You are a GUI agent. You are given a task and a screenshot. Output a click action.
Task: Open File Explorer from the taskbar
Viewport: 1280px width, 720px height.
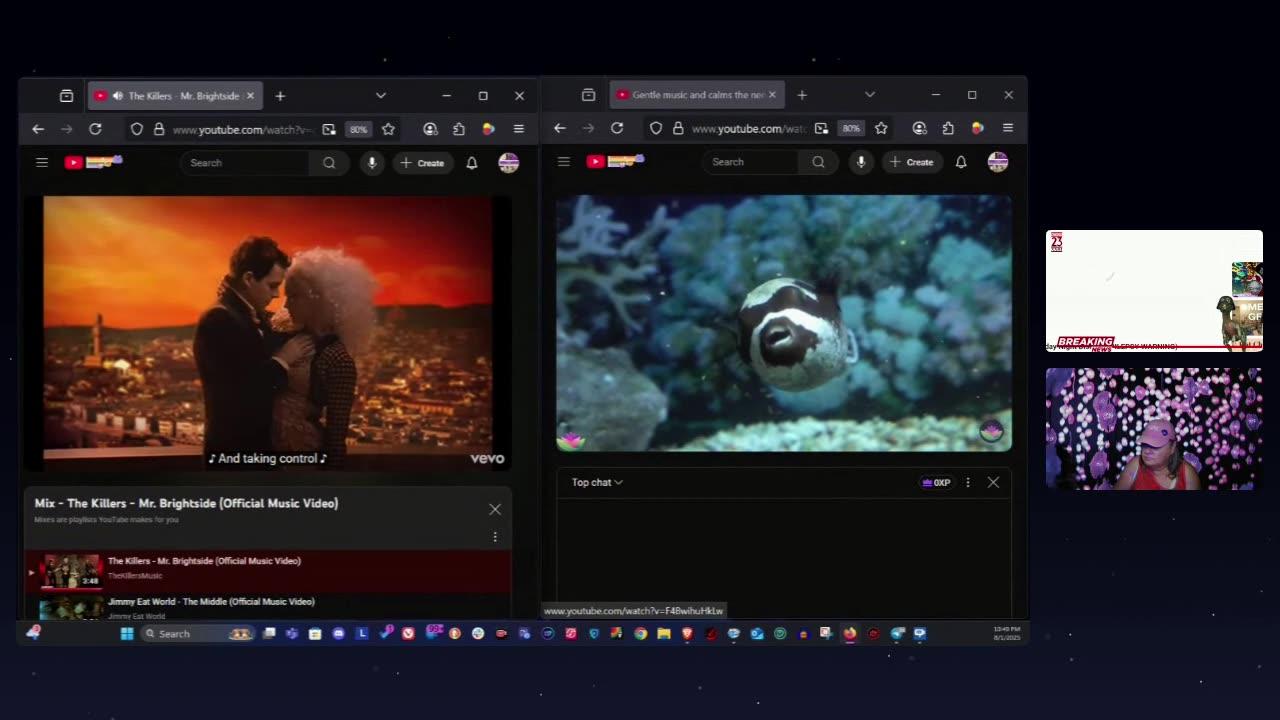663,633
